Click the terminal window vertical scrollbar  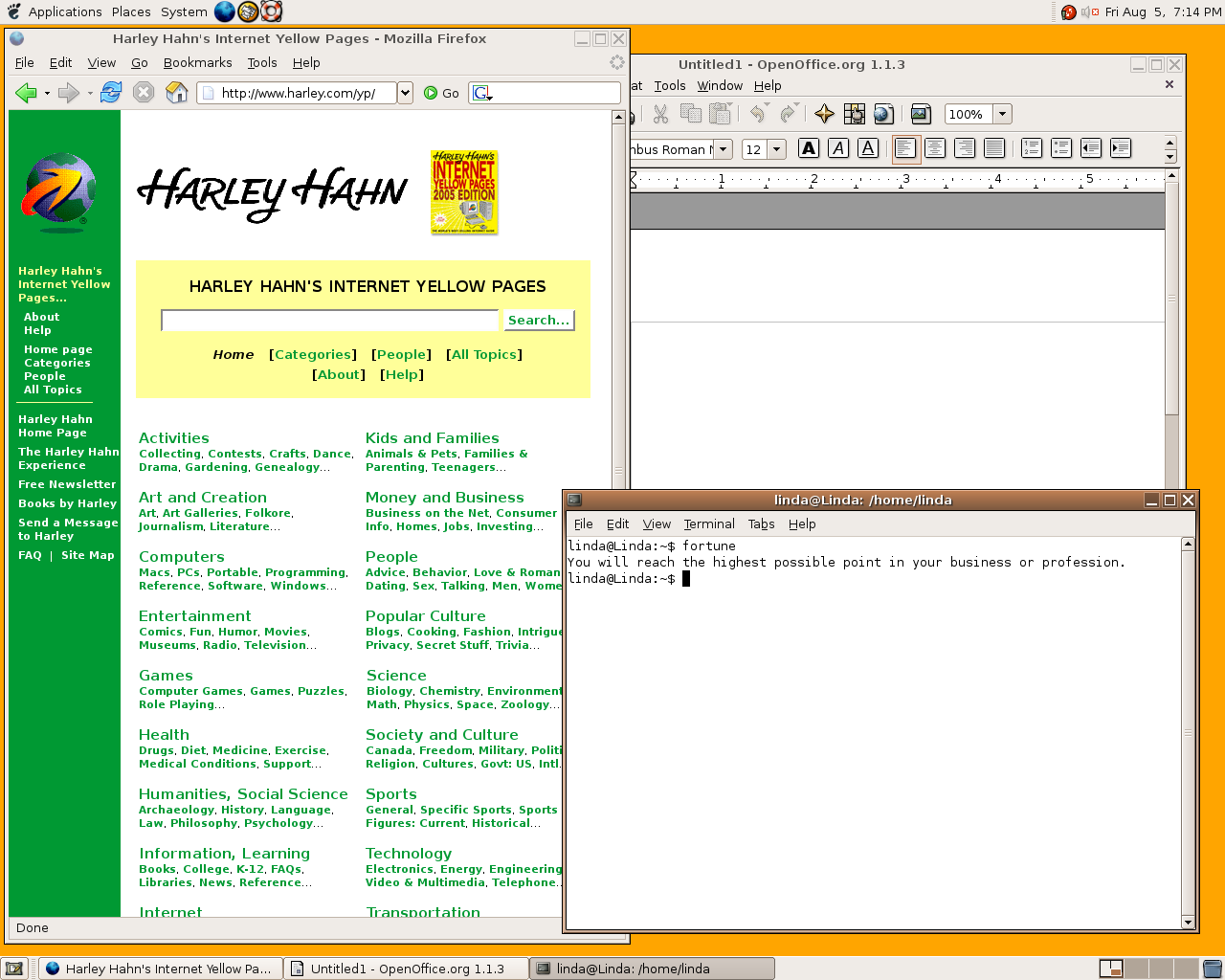coord(1188,733)
